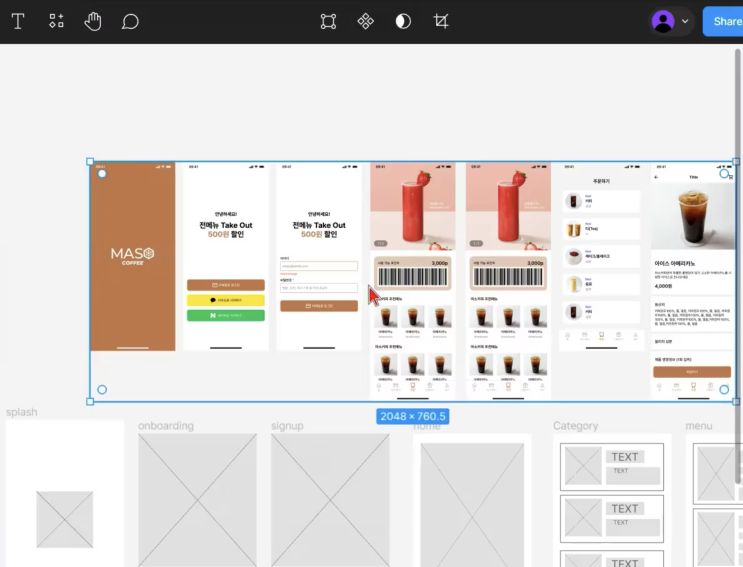Click the iced americano photo in detail screen
Image resolution: width=743 pixels, height=567 pixels.
pyautogui.click(x=693, y=216)
